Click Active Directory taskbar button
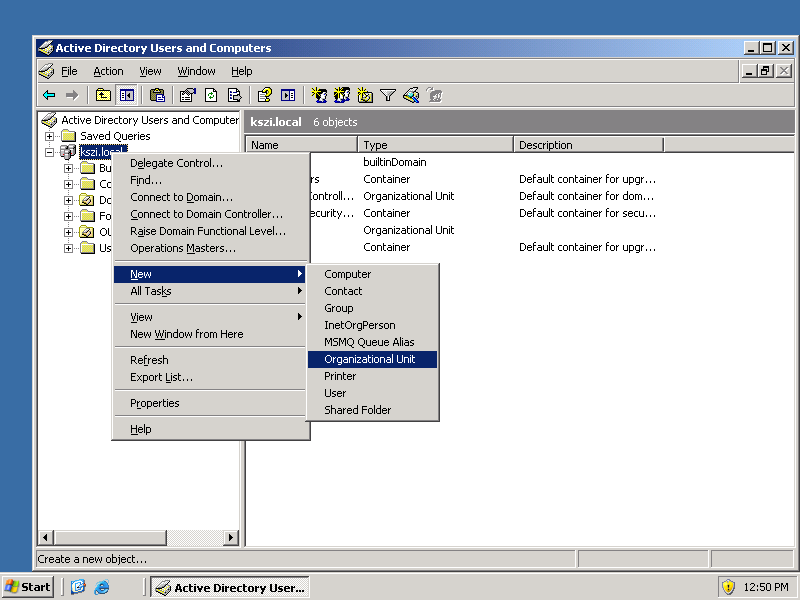This screenshot has height=600, width=800. point(229,587)
